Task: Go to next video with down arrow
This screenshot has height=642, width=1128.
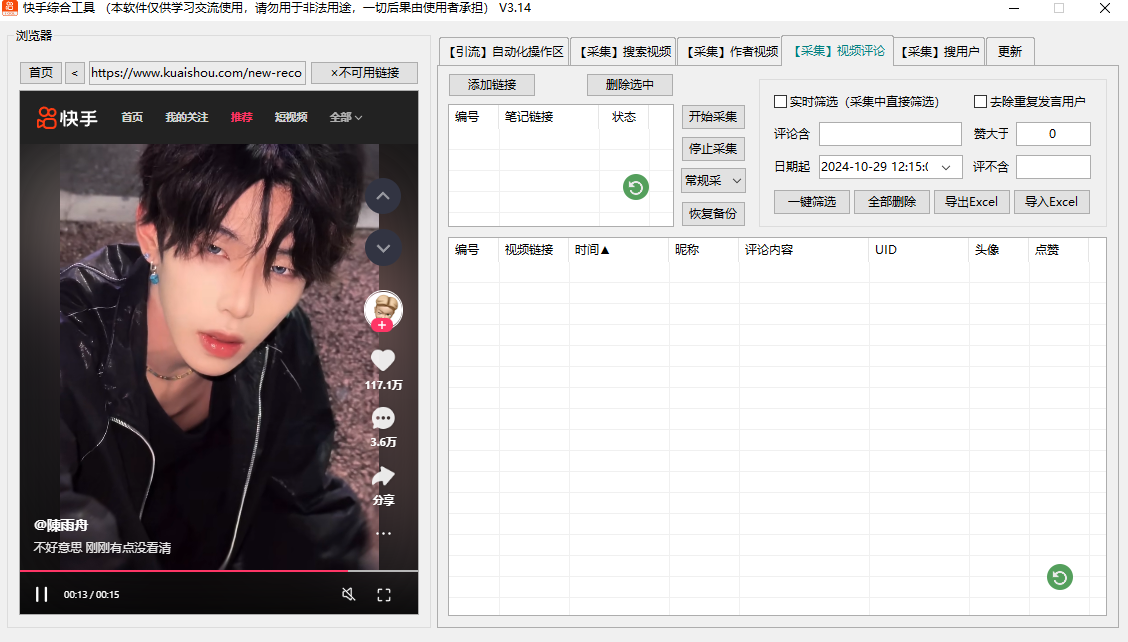Action: [383, 247]
